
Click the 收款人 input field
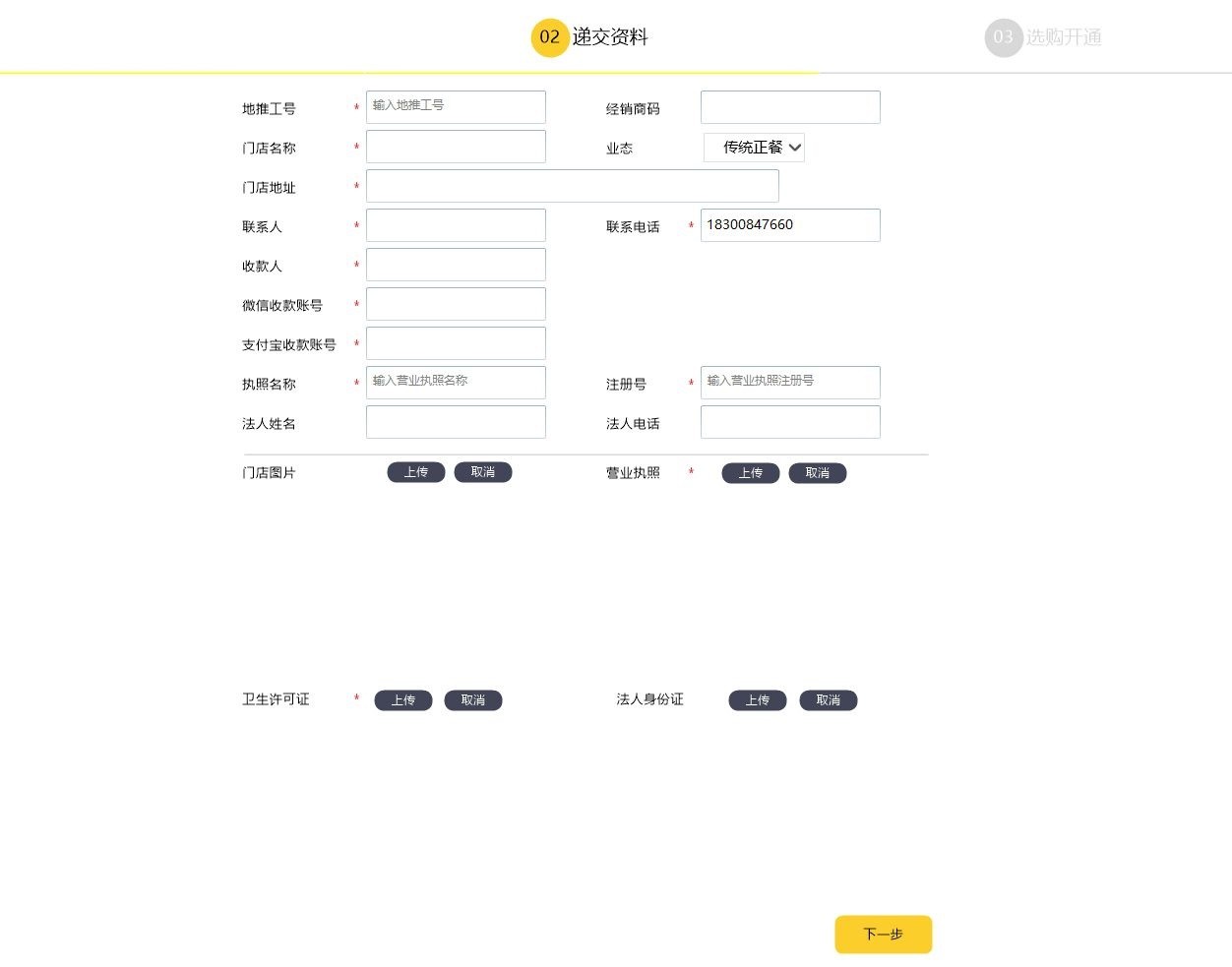click(x=456, y=265)
